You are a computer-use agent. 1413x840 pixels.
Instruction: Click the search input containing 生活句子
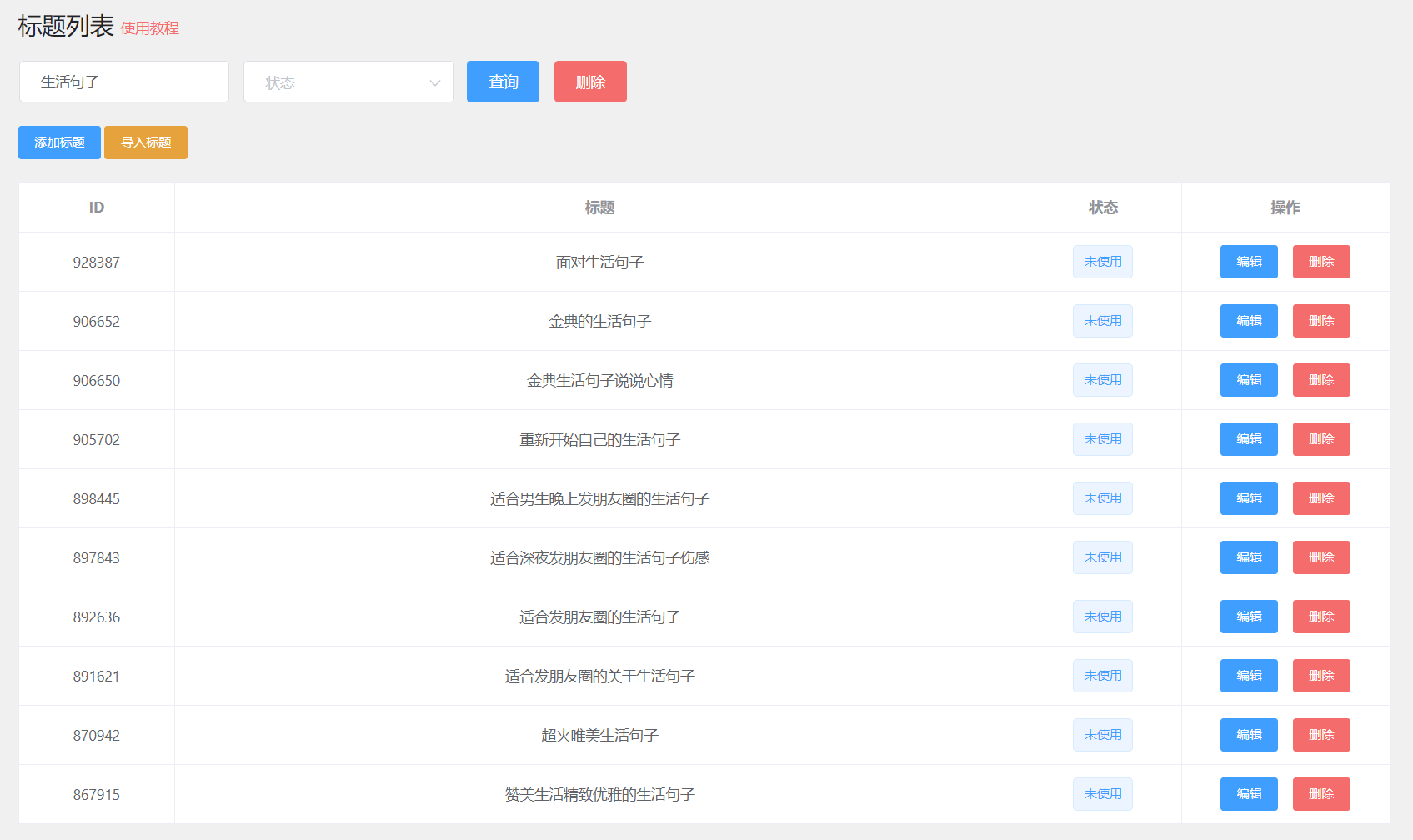pyautogui.click(x=124, y=82)
